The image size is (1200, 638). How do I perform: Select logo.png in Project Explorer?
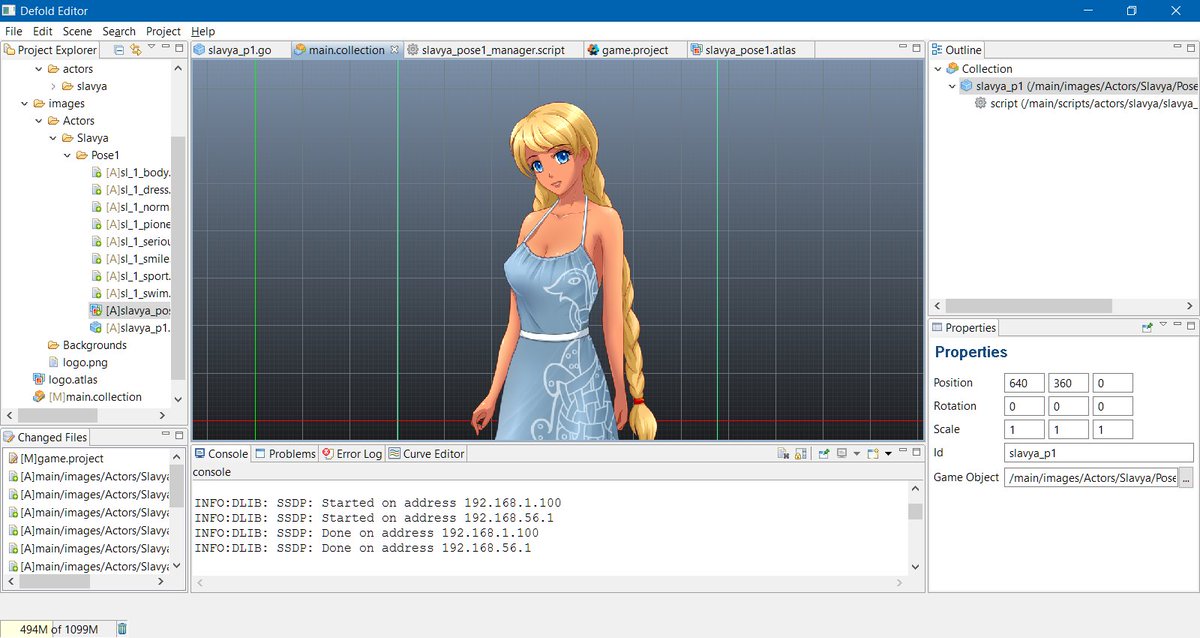click(85, 362)
